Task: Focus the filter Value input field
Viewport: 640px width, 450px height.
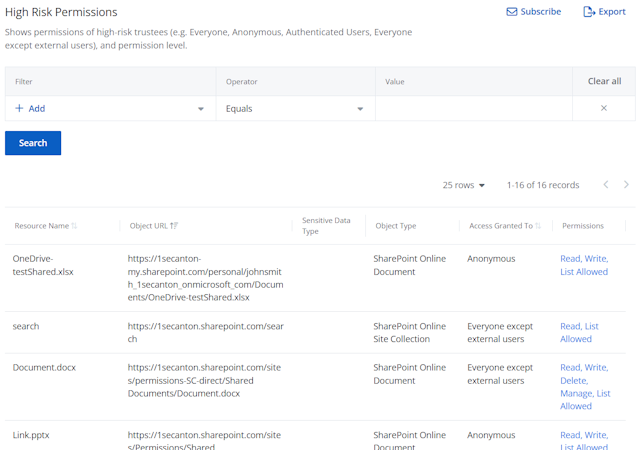Action: 473,108
